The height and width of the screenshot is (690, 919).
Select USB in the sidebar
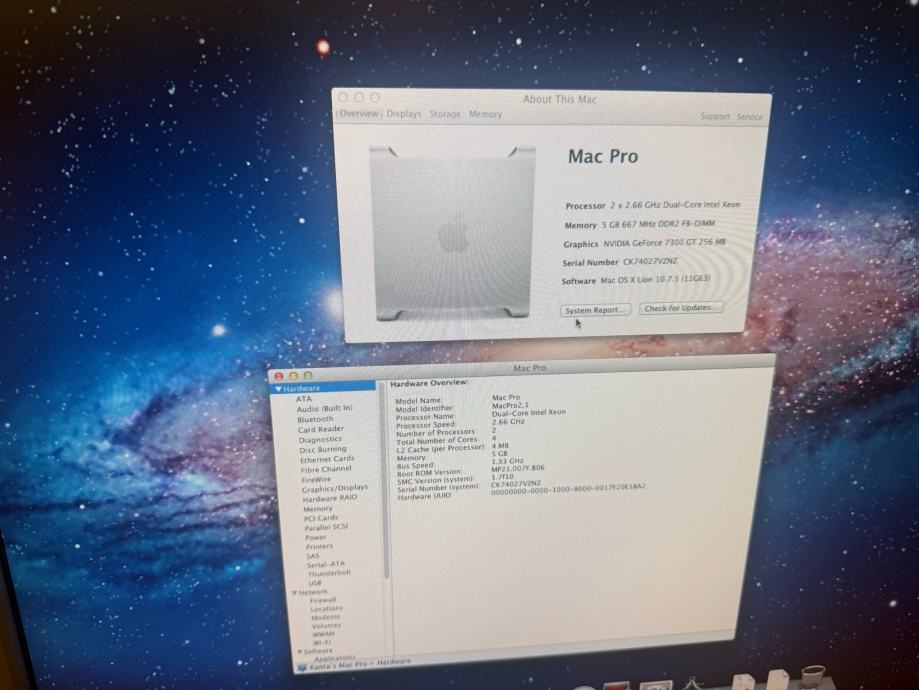[315, 583]
